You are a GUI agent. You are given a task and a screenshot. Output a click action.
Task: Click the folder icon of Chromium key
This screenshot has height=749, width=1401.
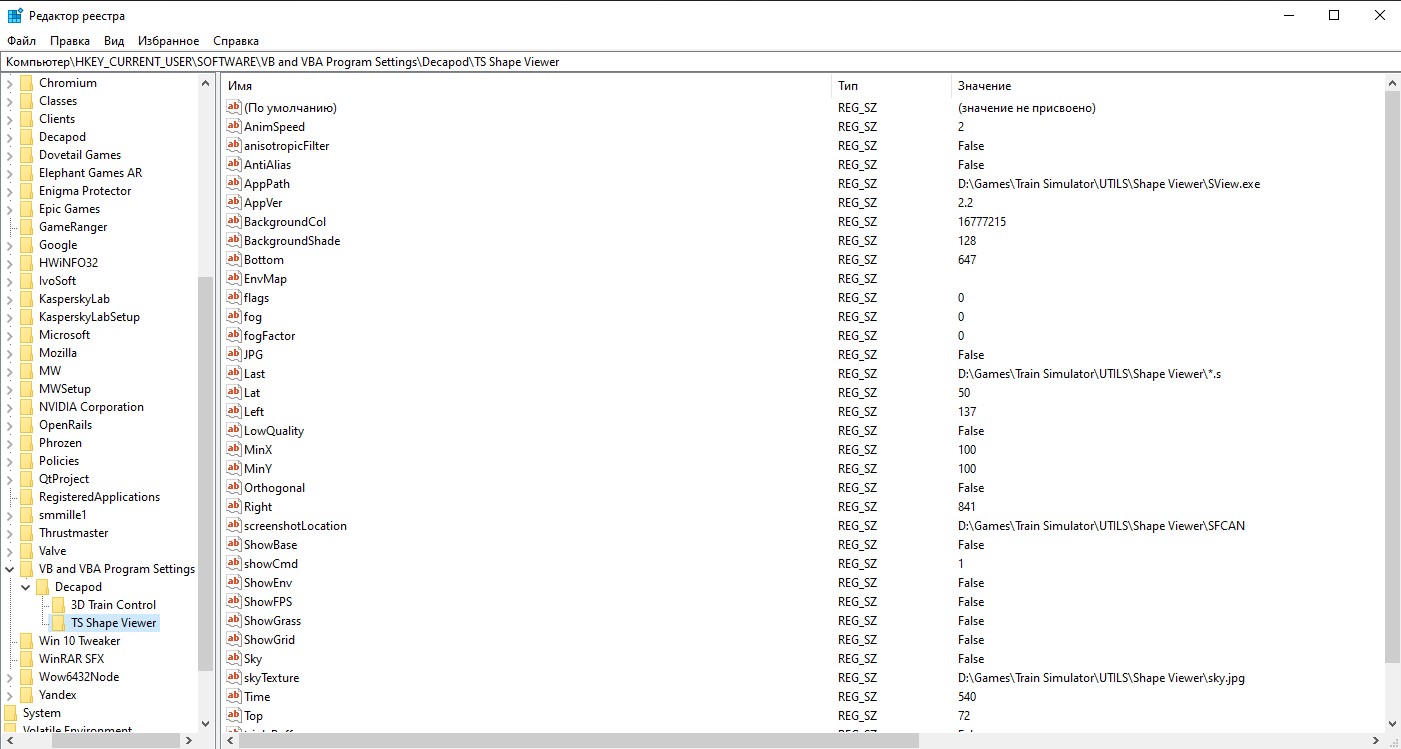pyautogui.click(x=26, y=83)
